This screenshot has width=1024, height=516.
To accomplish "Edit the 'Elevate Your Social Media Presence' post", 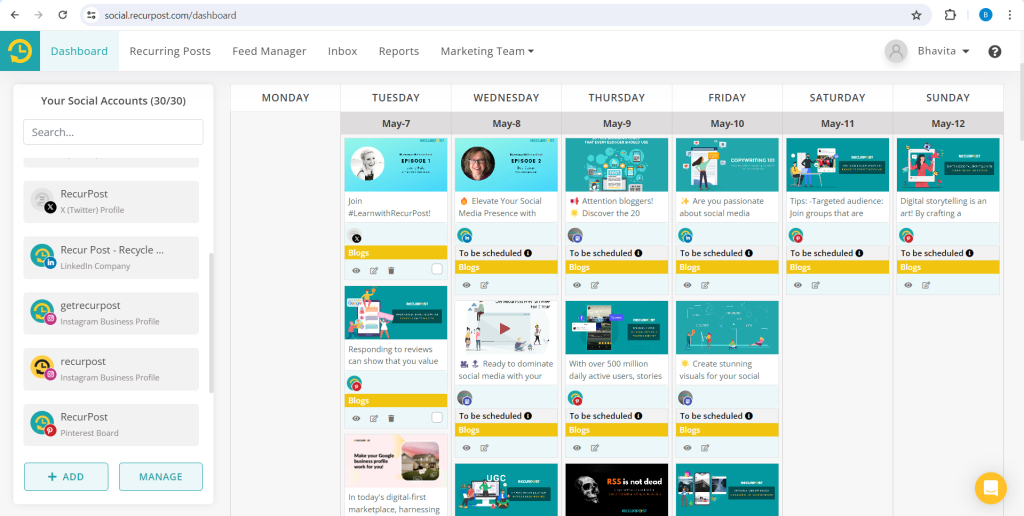I will [485, 285].
